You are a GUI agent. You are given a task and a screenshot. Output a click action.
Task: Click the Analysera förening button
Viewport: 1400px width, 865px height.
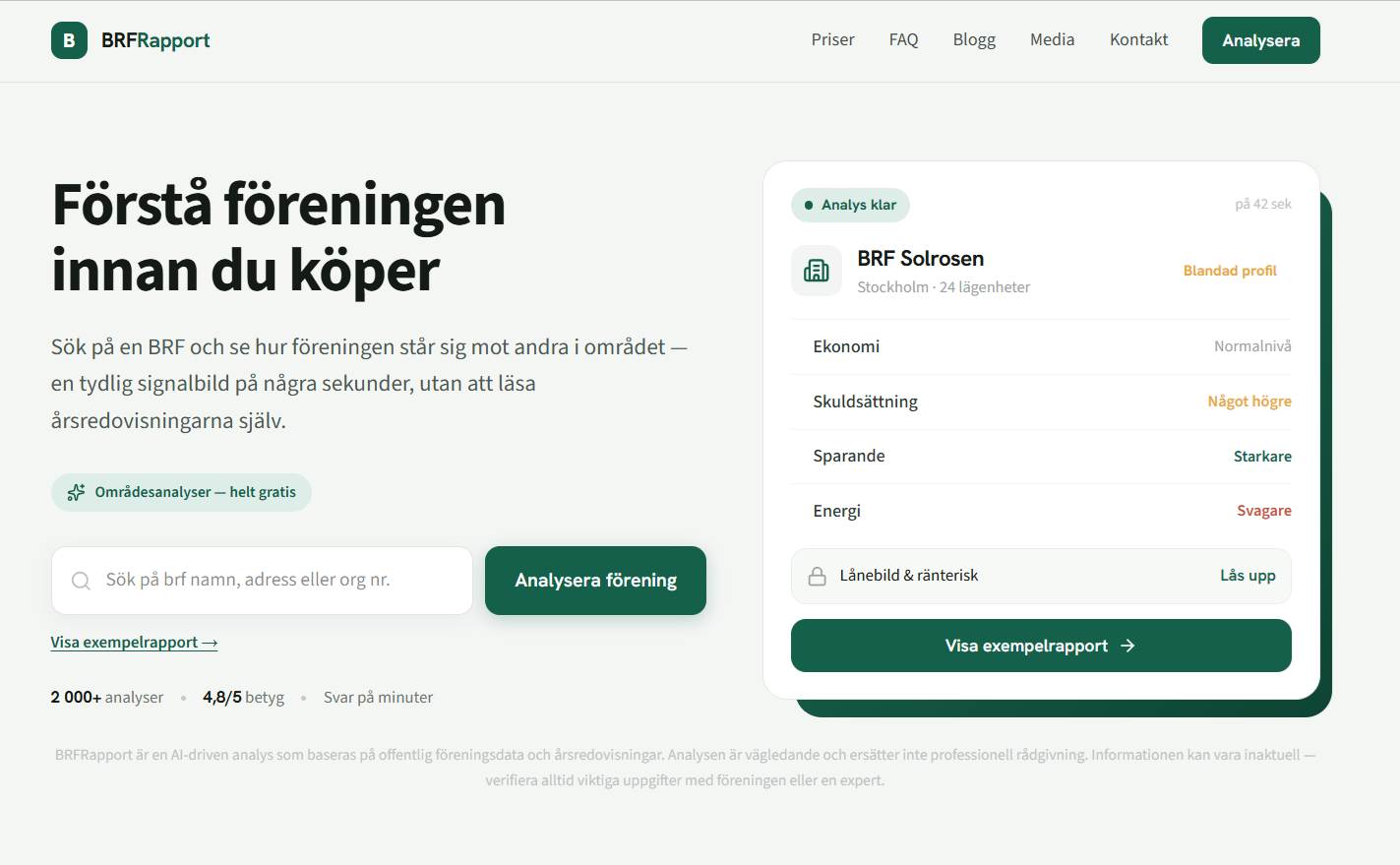(595, 581)
